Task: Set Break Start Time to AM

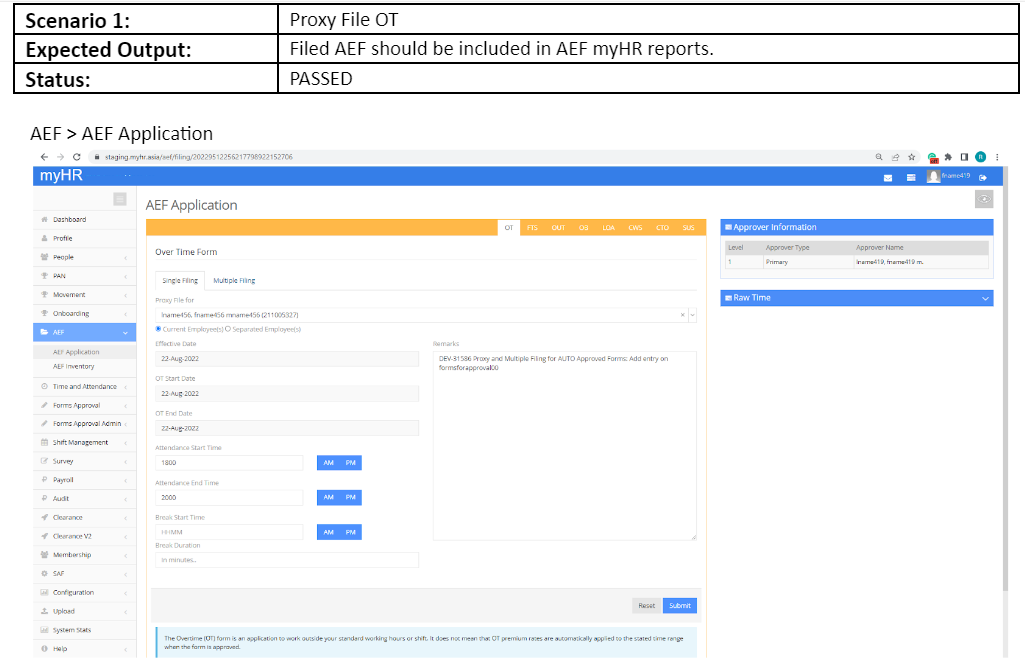Action: pyautogui.click(x=328, y=532)
